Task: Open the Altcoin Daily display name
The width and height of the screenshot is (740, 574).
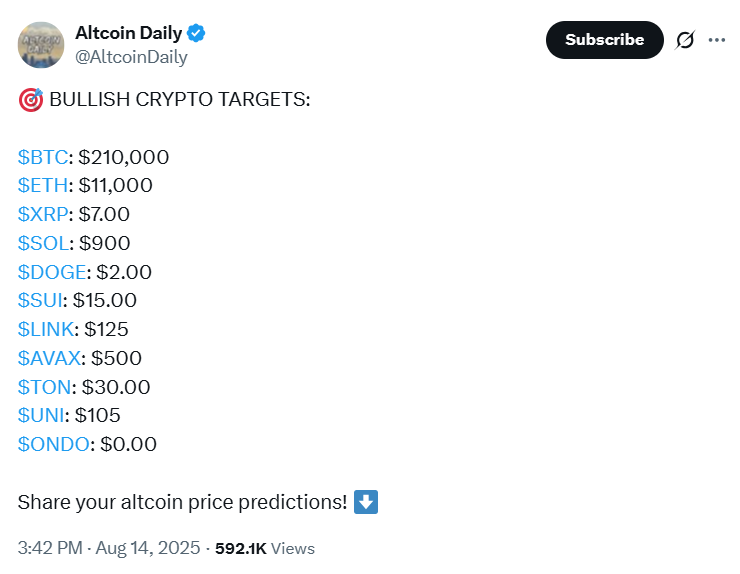Action: (130, 33)
